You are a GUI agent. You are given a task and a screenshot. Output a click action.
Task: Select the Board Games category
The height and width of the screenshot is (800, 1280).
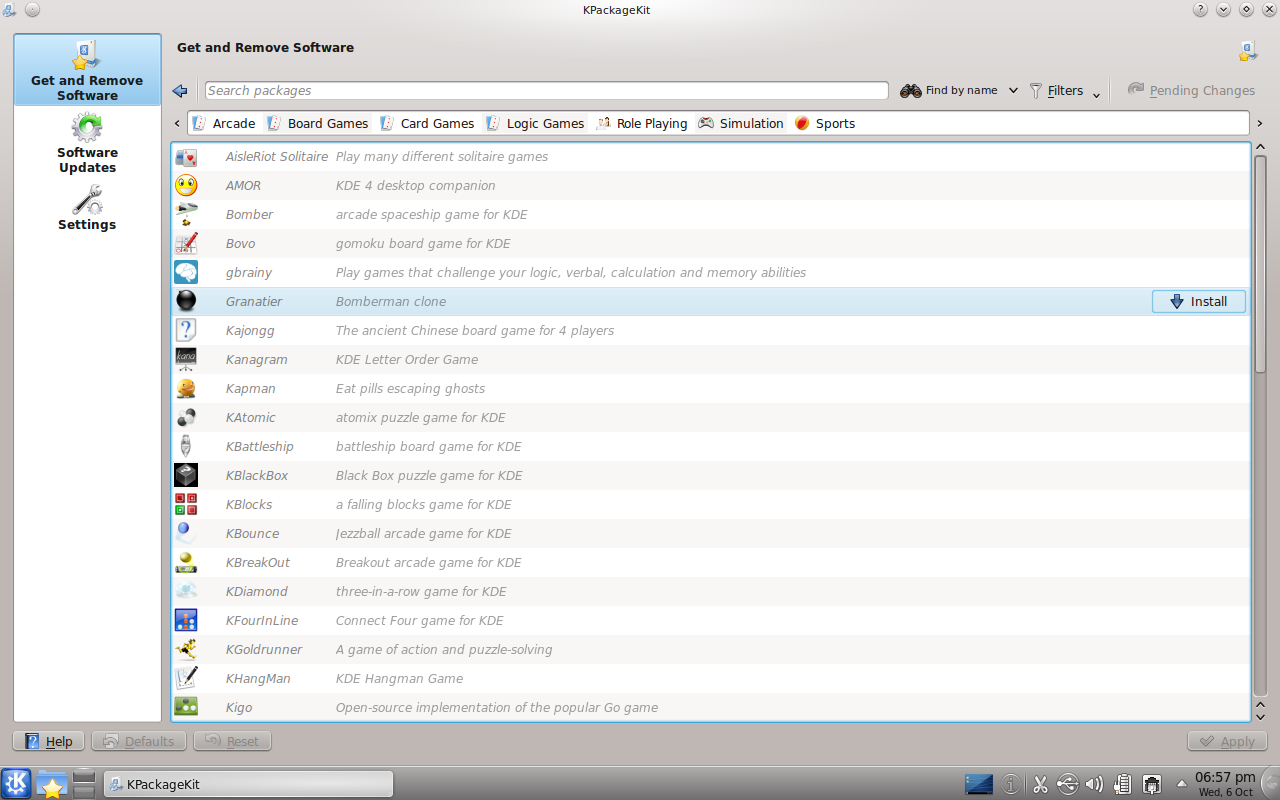pyautogui.click(x=318, y=124)
